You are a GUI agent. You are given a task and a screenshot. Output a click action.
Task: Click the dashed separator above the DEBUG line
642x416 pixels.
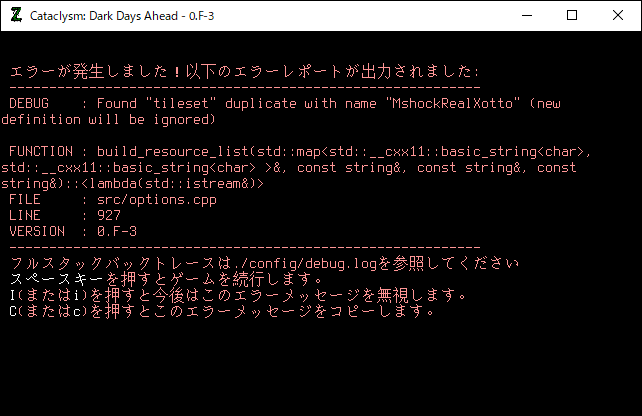click(x=244, y=88)
